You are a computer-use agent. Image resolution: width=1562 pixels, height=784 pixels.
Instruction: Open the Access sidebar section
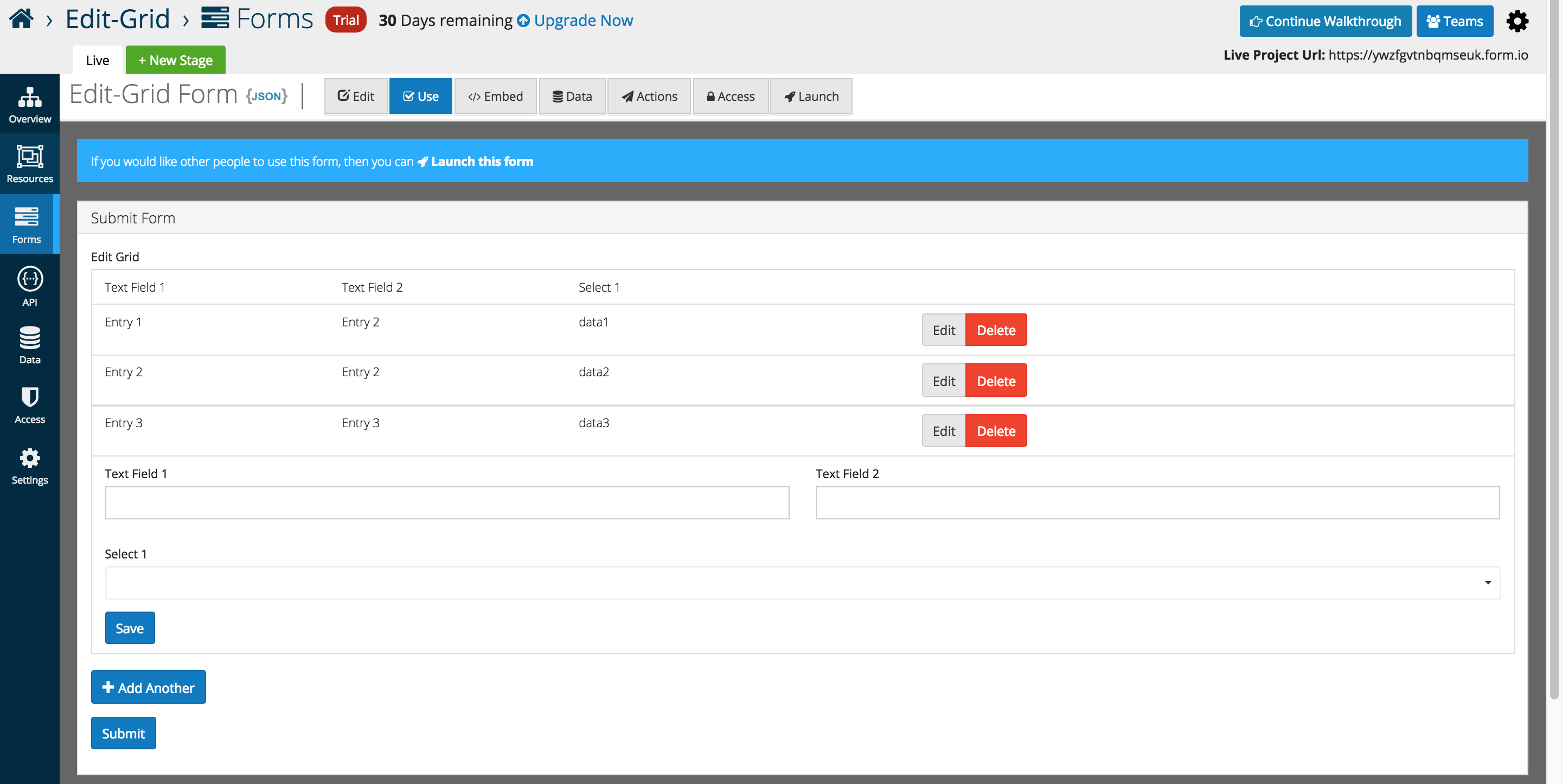pyautogui.click(x=30, y=405)
